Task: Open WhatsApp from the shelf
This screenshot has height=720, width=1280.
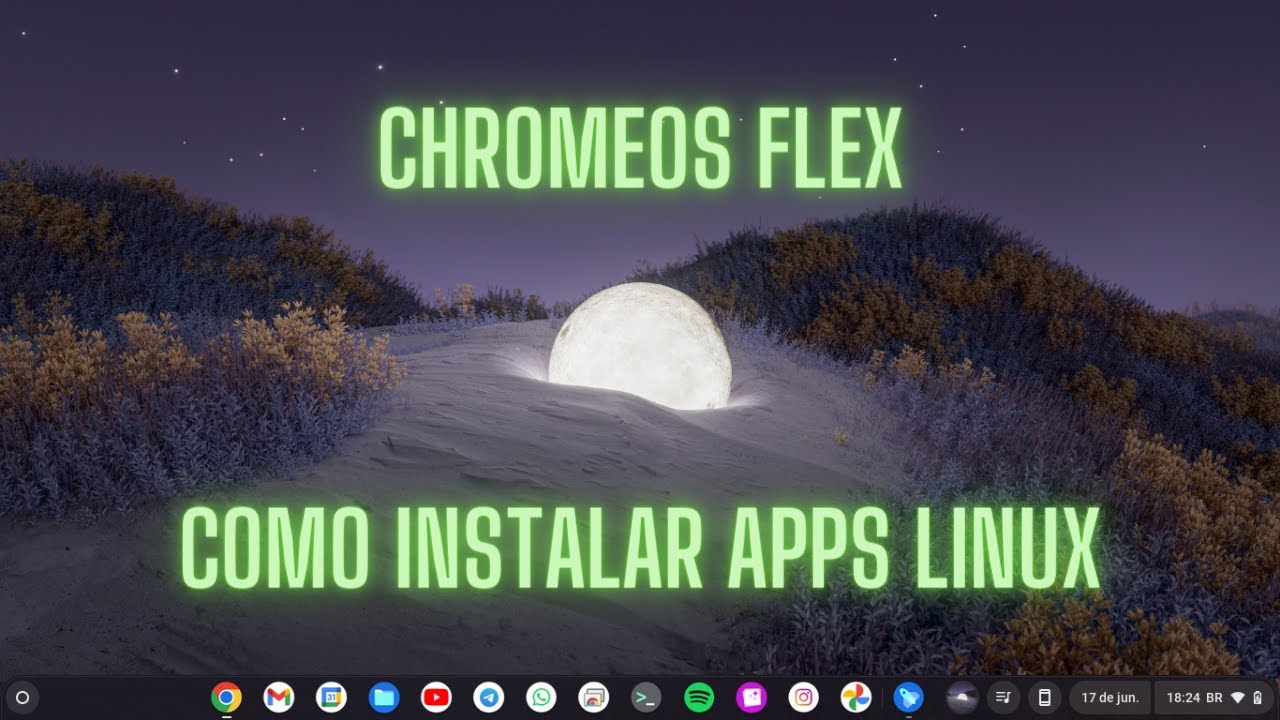Action: (541, 697)
